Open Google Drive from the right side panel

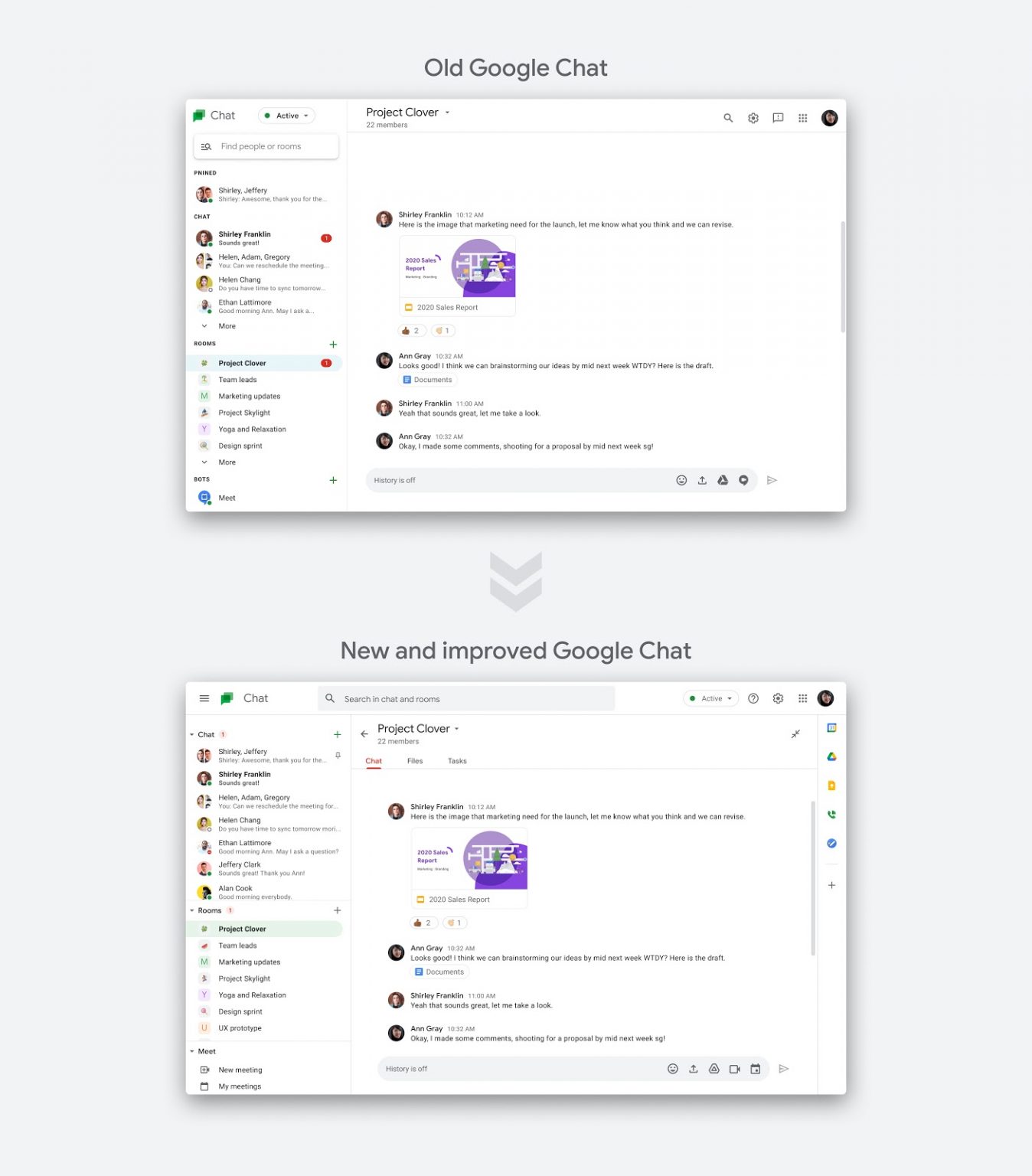click(x=831, y=756)
